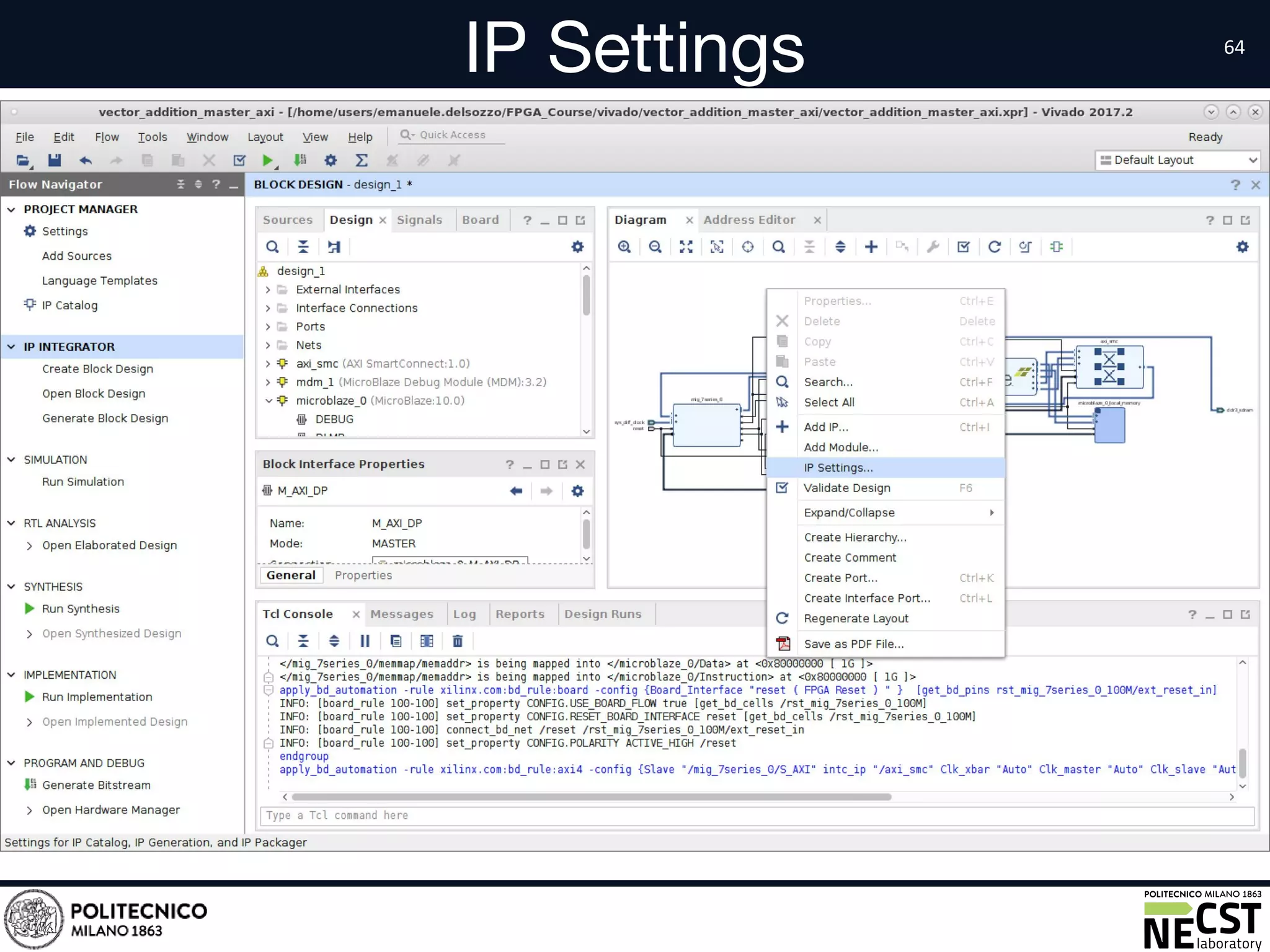Click the Open Project toolbar icon
This screenshot has width=1270, height=952.
click(x=23, y=161)
